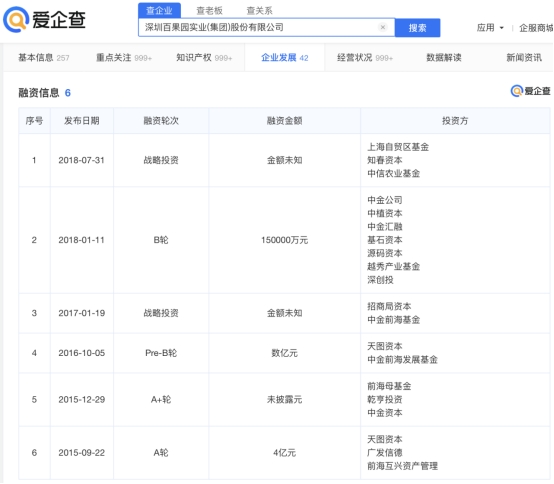Click the date 2018-07-31
The height and width of the screenshot is (484, 554).
click(x=82, y=160)
